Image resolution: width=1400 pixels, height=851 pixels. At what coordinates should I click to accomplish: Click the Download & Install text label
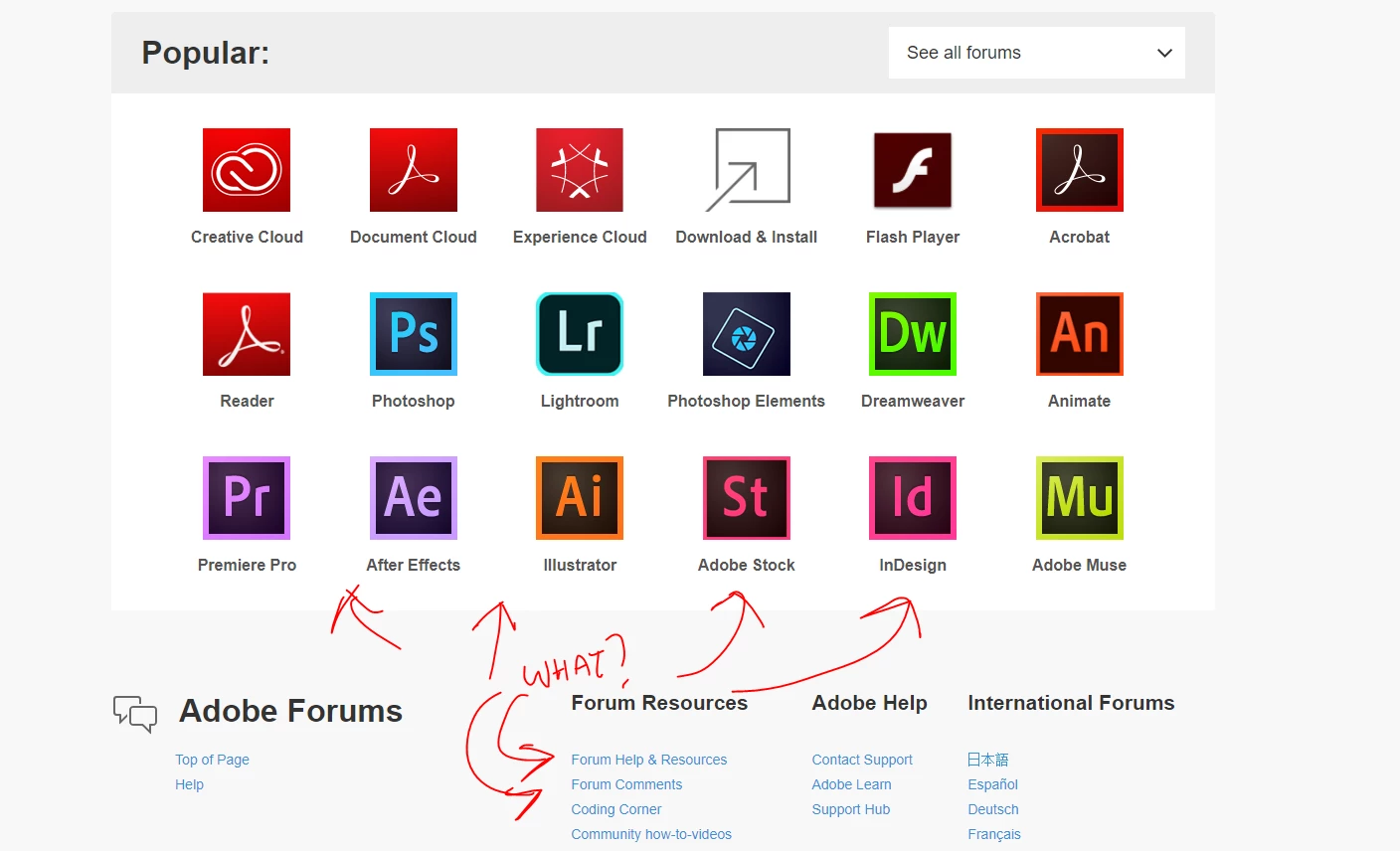click(747, 237)
